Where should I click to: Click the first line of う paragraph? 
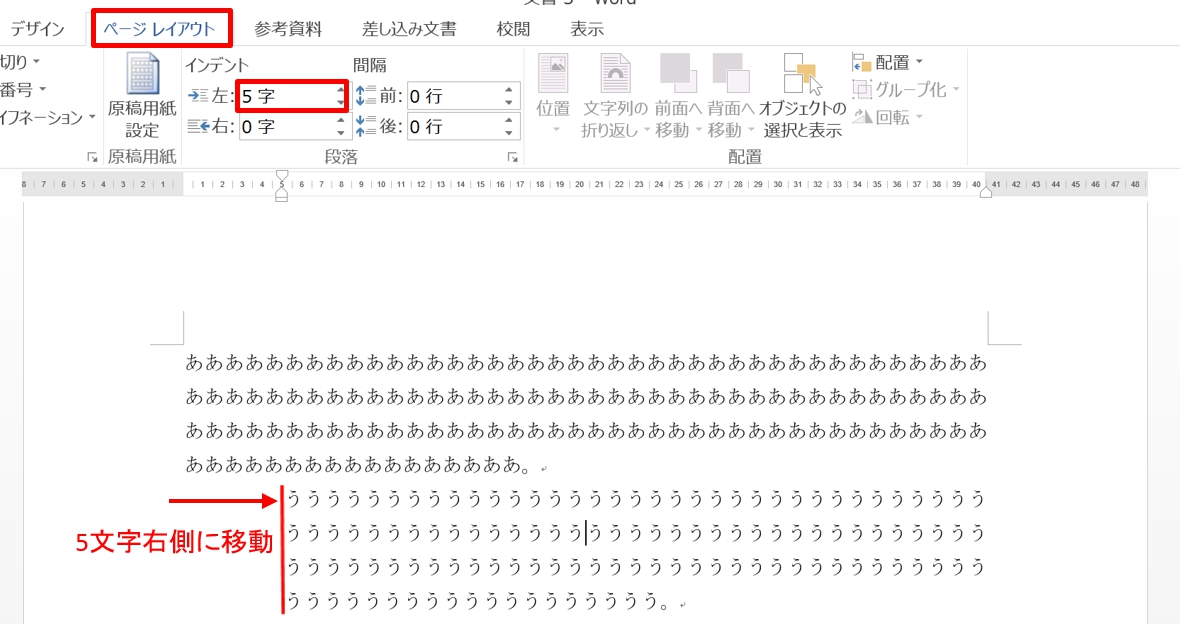pos(636,499)
